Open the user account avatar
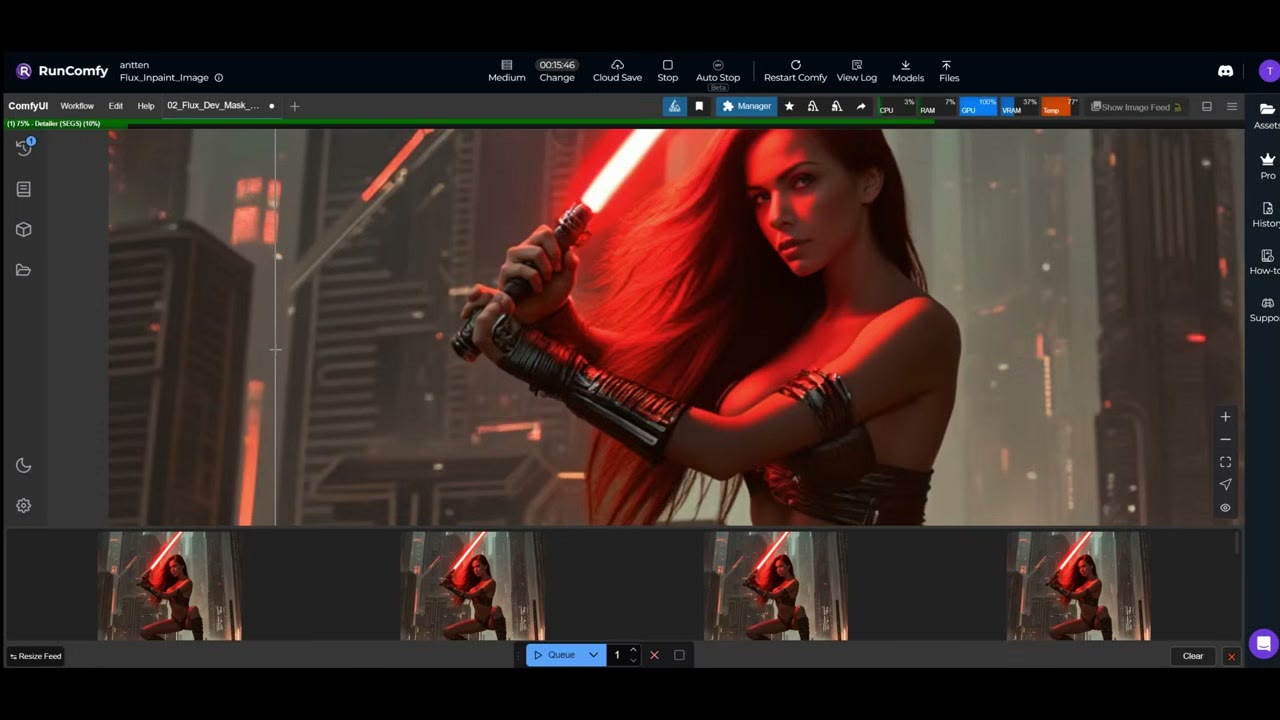Screen dimensions: 1280x720 point(1268,71)
